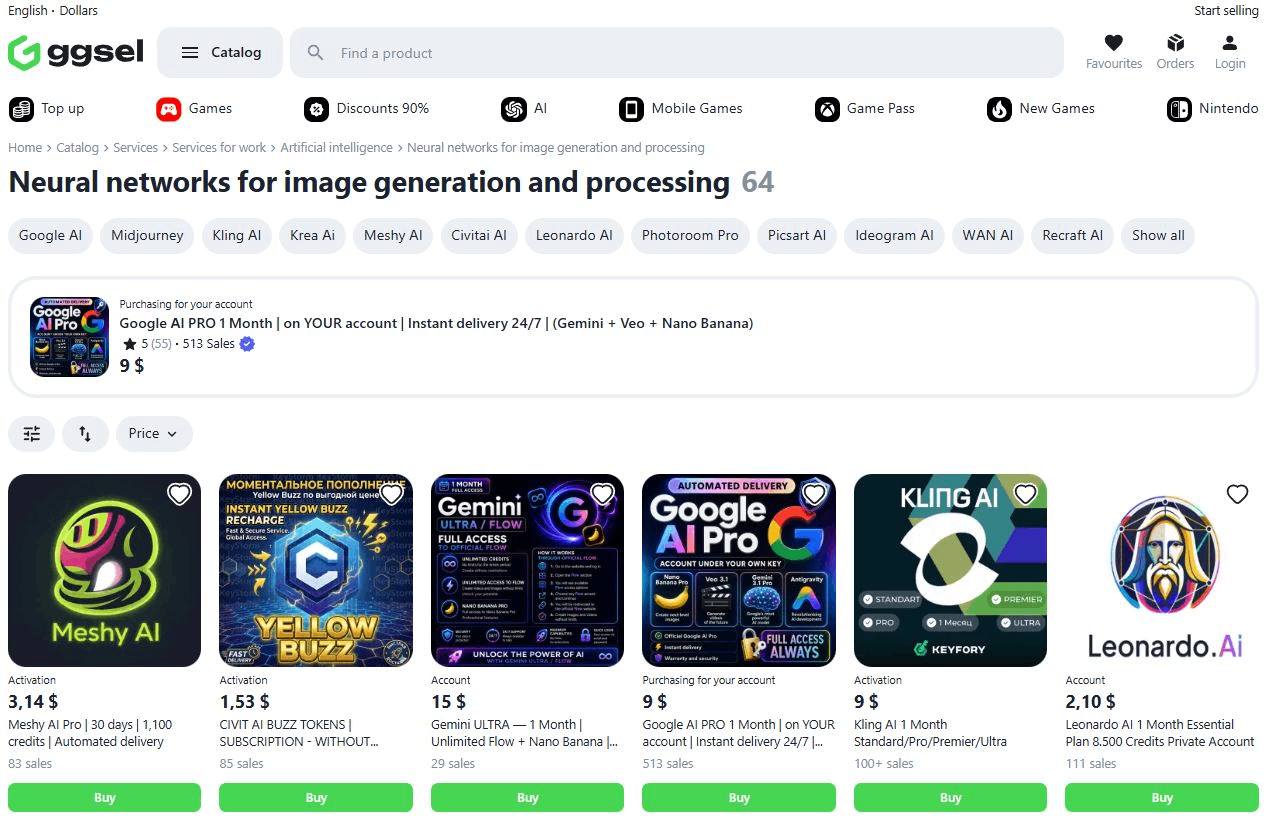Open the Favourites heart icon
This screenshot has width=1275, height=822.
(1113, 43)
